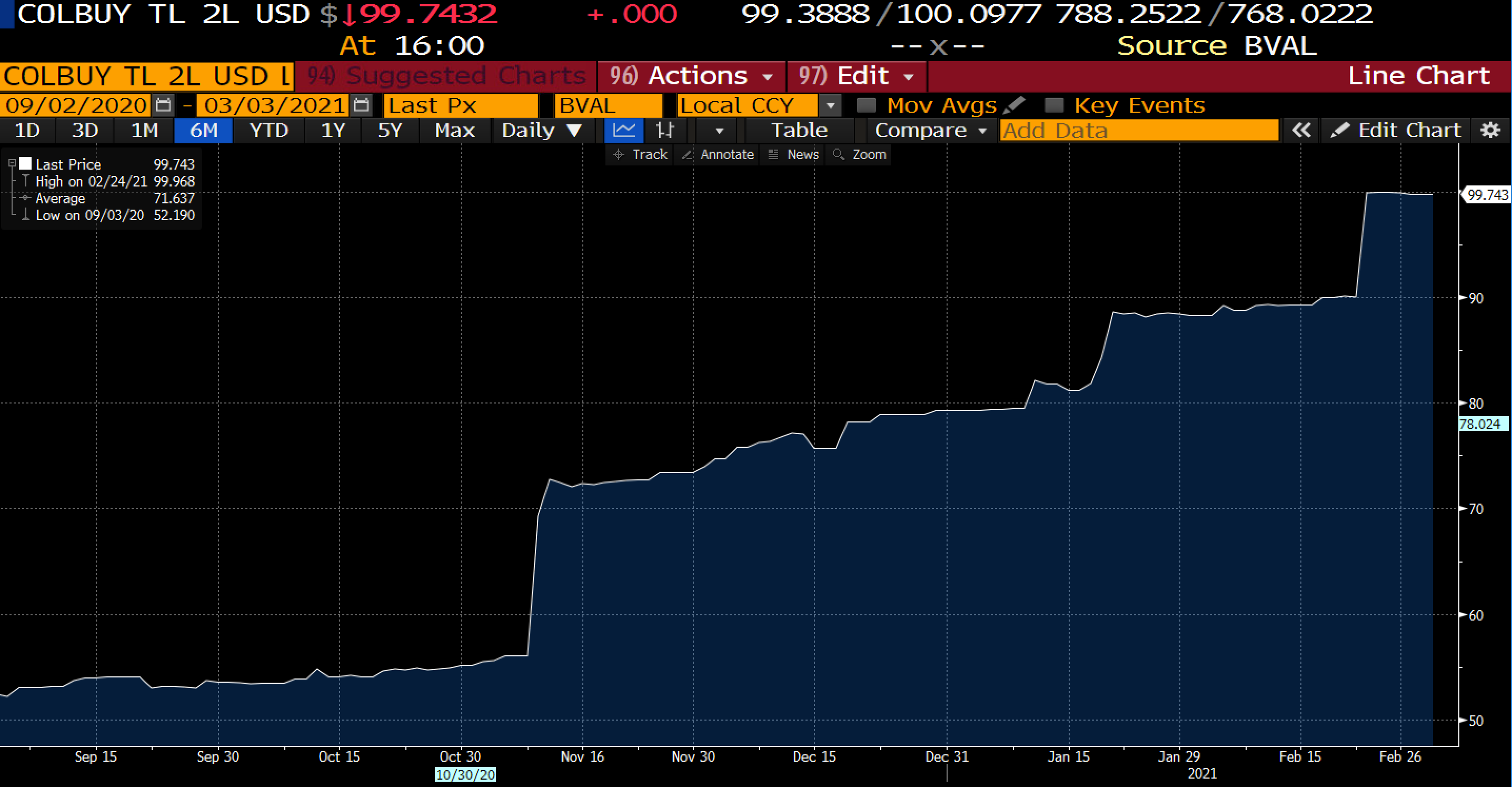Open chart settings gear icon
The image size is (1512, 787).
1490,131
